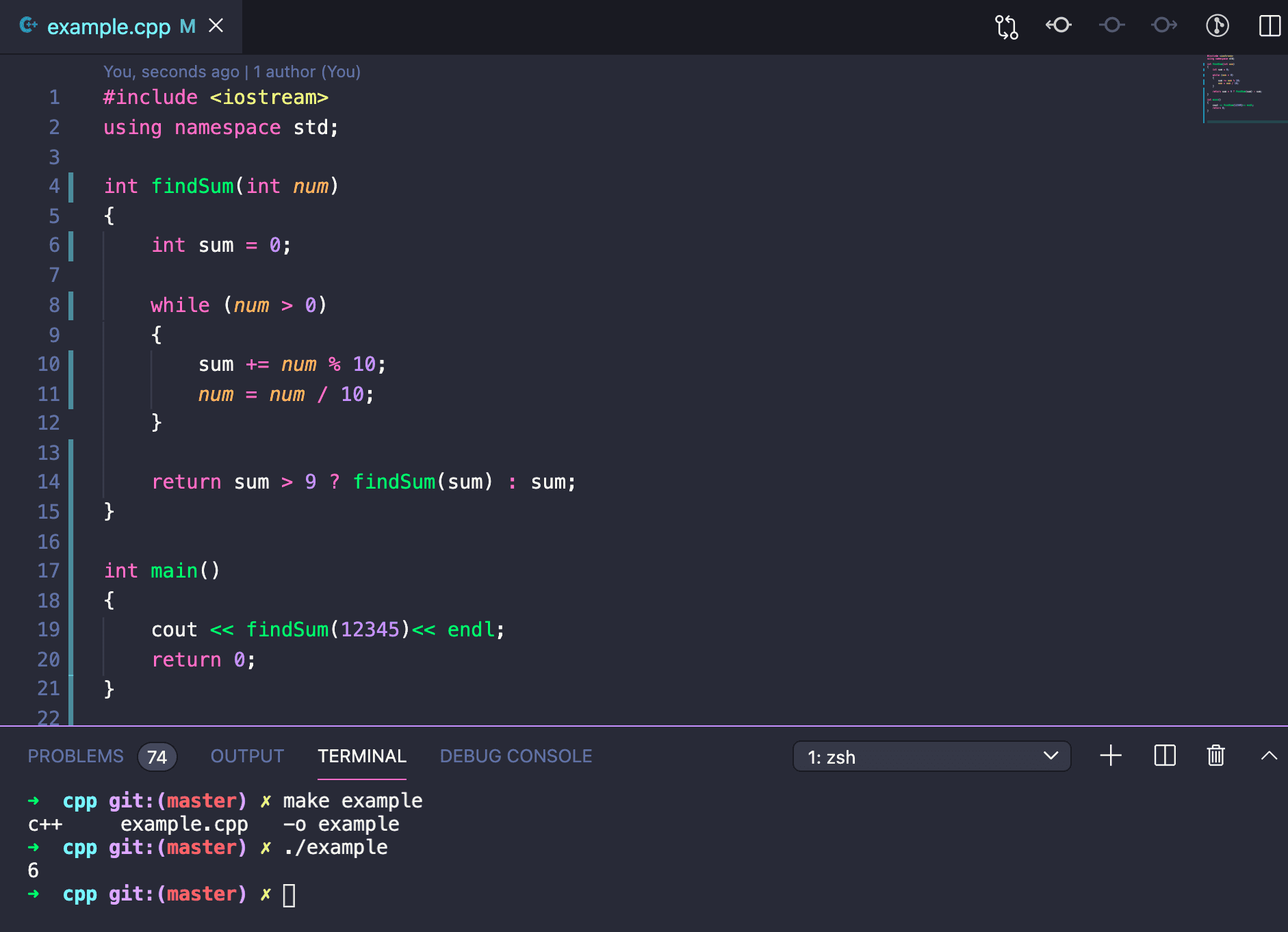The width and height of the screenshot is (1288, 932).
Task: Go to previous change icon
Action: [1059, 26]
